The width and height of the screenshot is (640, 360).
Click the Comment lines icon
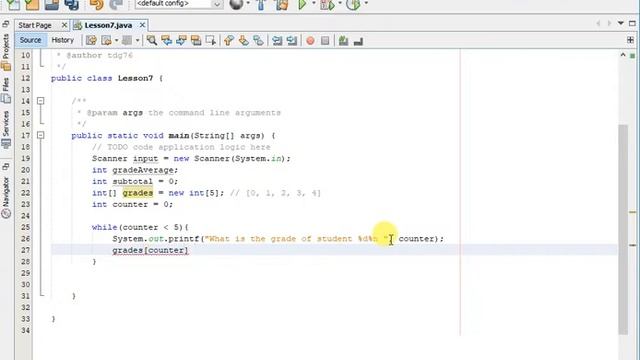pyautogui.click(x=343, y=40)
